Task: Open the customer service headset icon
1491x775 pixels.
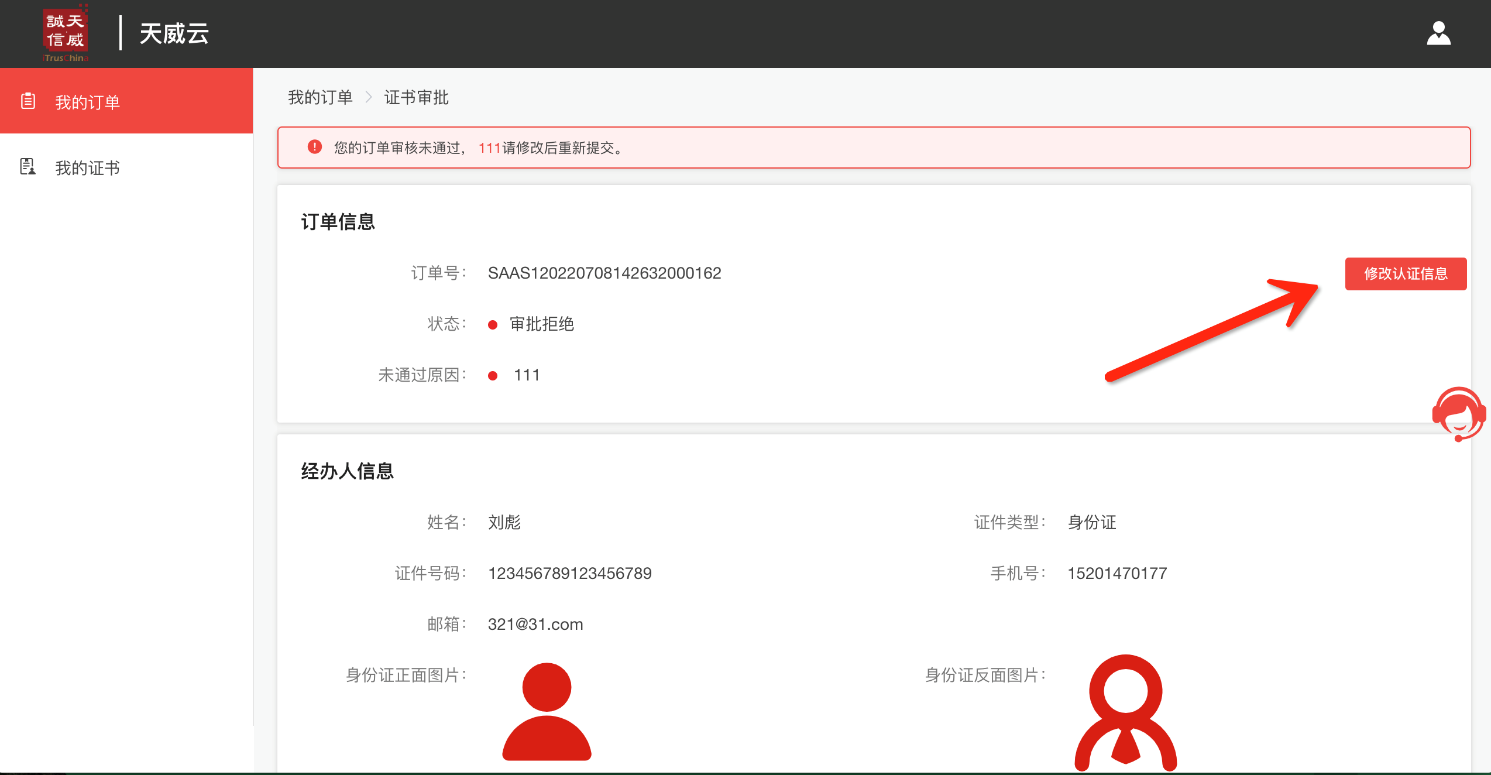Action: coord(1458,414)
